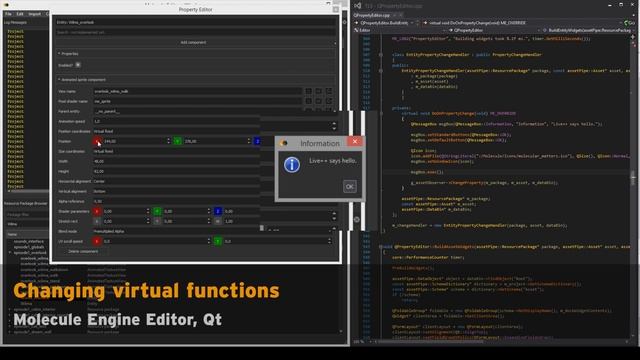This screenshot has height=360, width=640.
Task: Click the Stretch rect first value spinner
Action: [x=148, y=221]
